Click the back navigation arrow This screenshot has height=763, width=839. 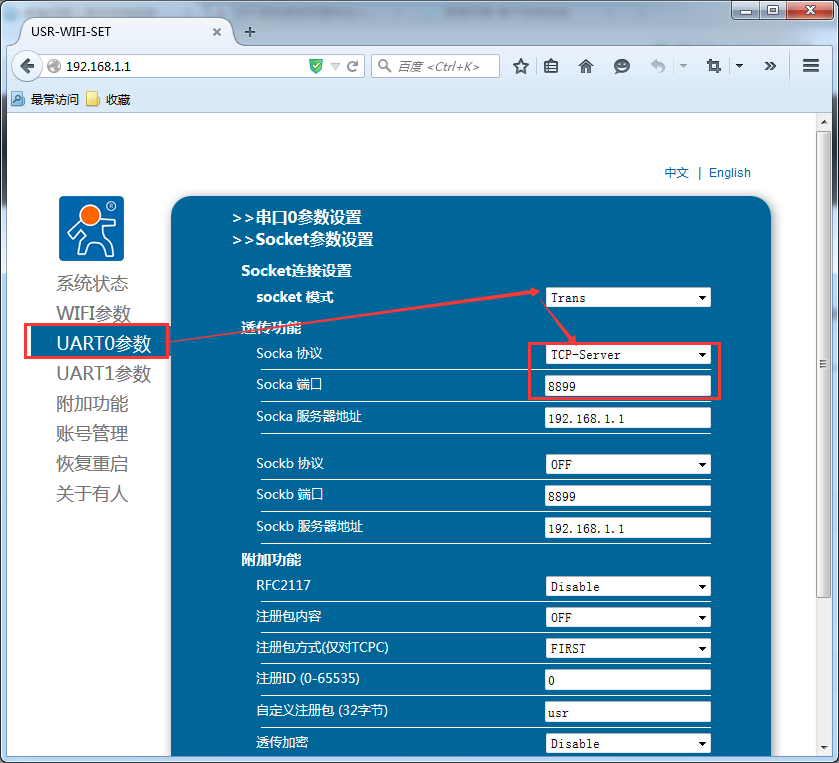click(x=27, y=66)
